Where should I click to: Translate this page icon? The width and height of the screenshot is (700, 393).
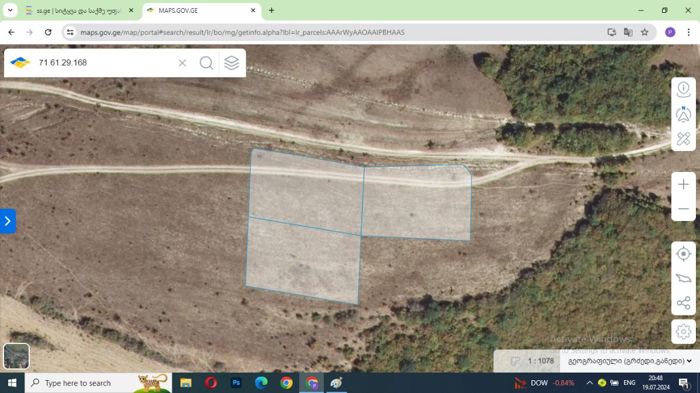pos(628,32)
